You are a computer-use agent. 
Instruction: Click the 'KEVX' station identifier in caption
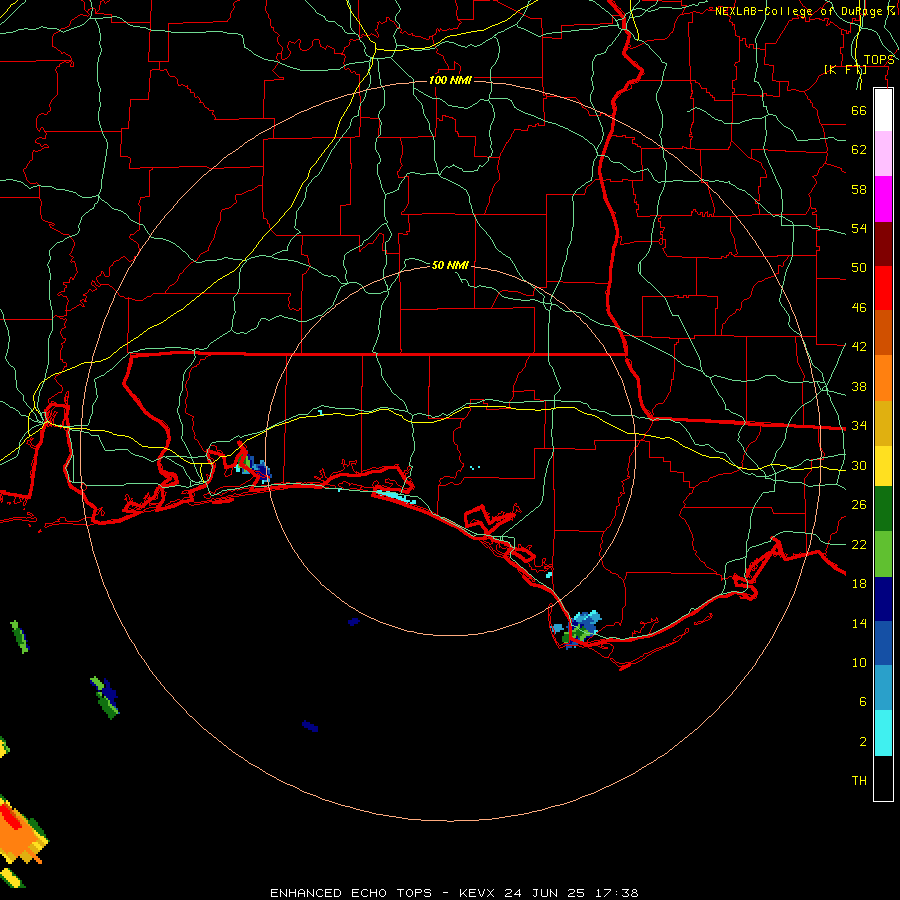click(476, 893)
